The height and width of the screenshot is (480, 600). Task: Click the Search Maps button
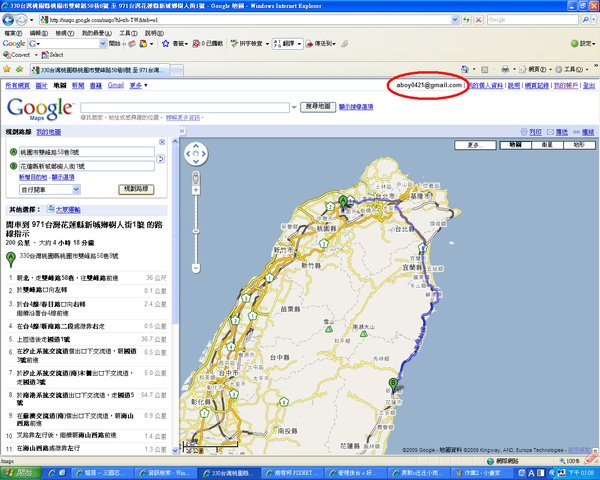pos(318,107)
